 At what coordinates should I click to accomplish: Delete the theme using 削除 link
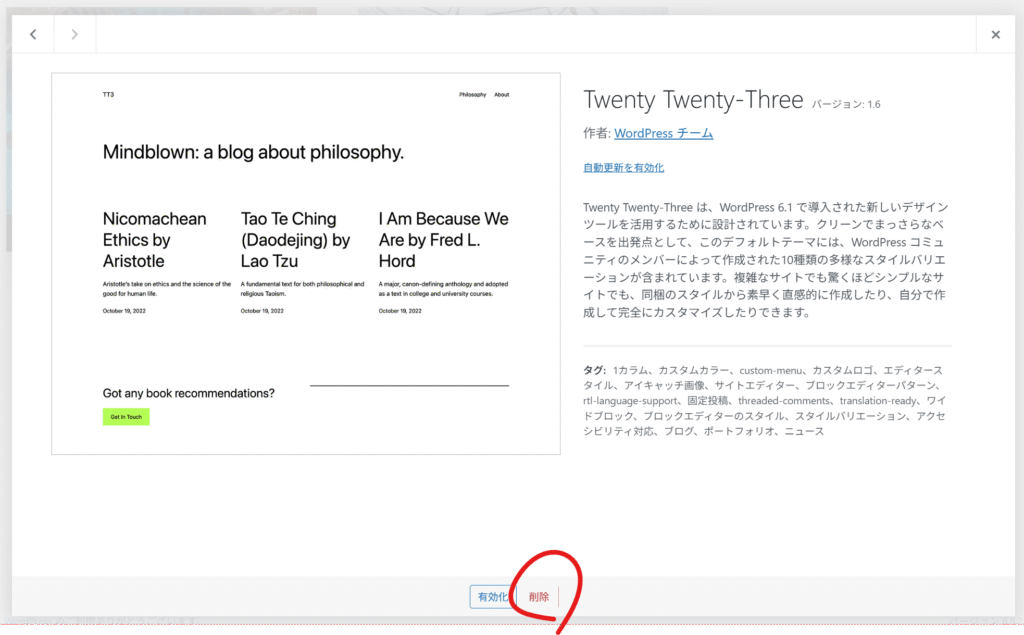point(539,597)
